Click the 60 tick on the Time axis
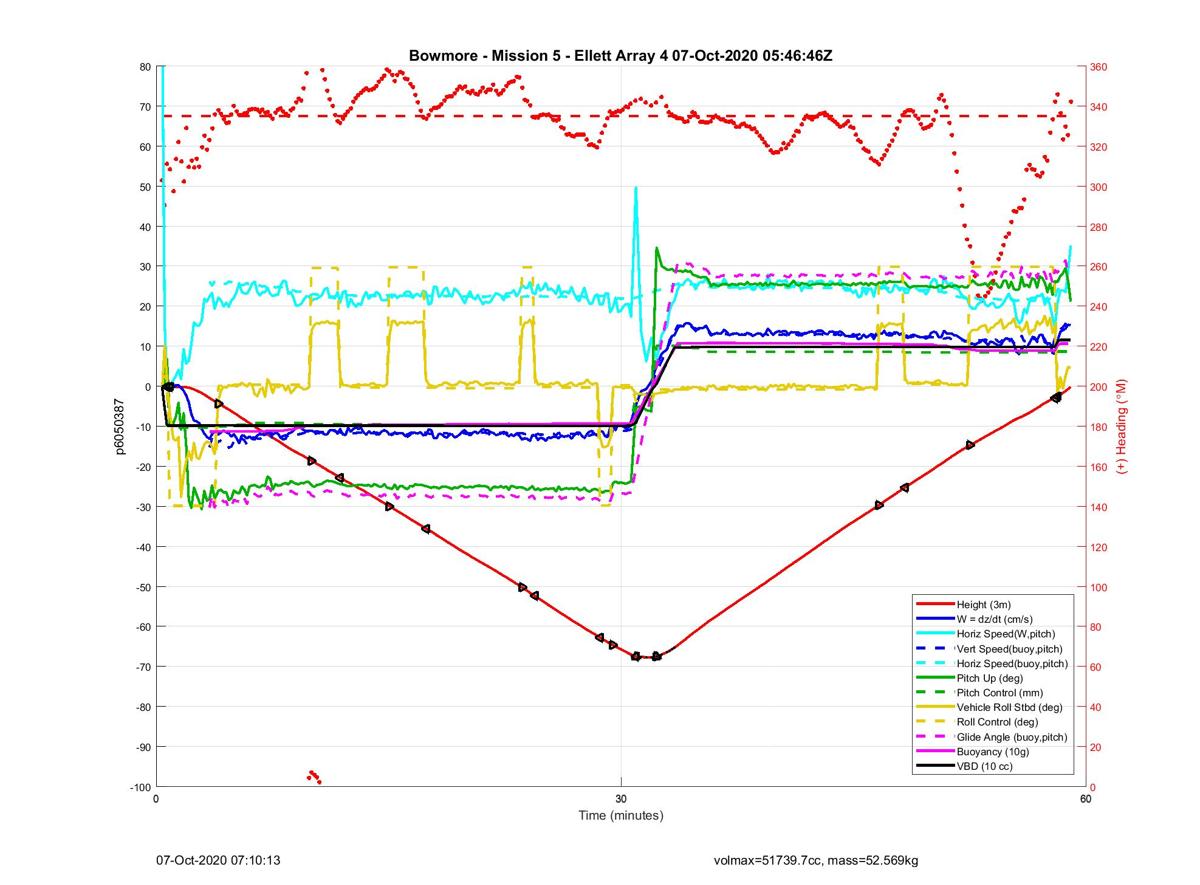Viewport: 1200px width, 885px height. (1085, 799)
